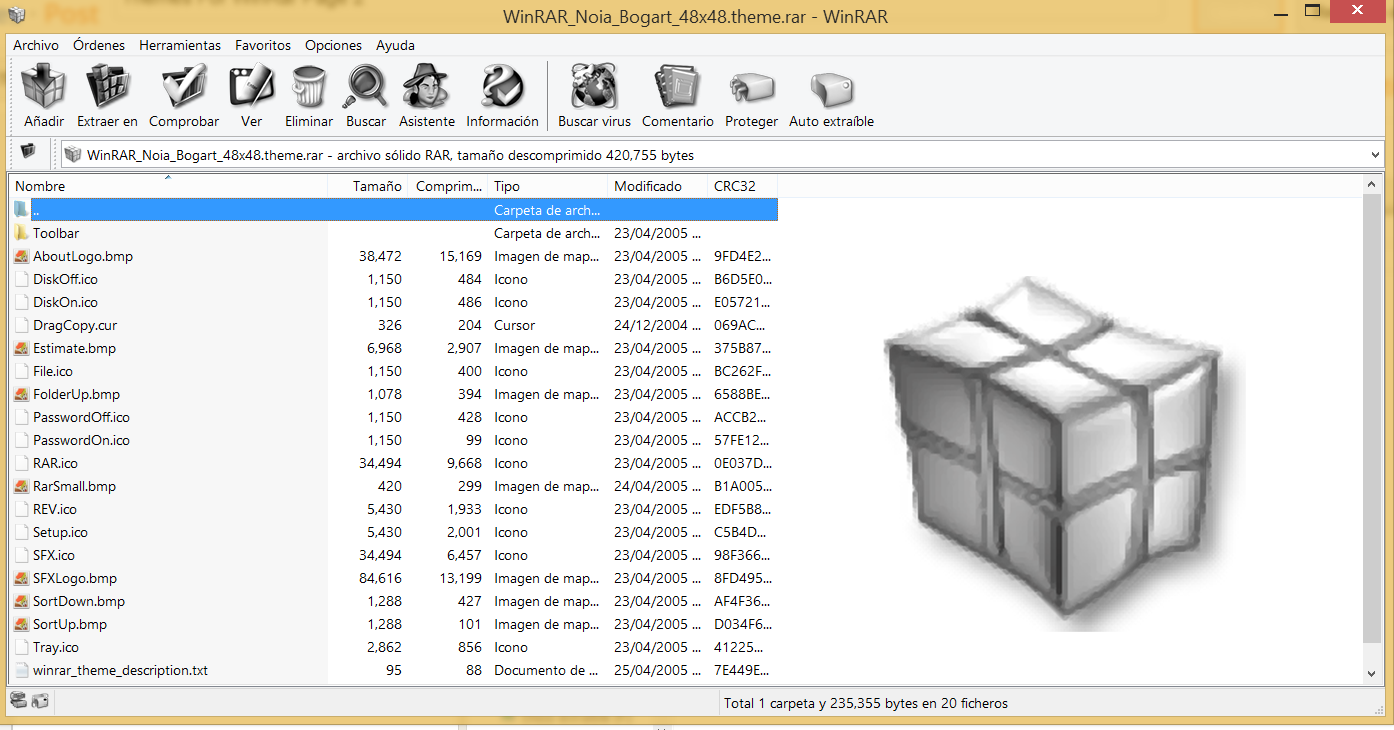The image size is (1394, 730).
Task: Click the disk icon in status bar
Action: click(x=18, y=701)
